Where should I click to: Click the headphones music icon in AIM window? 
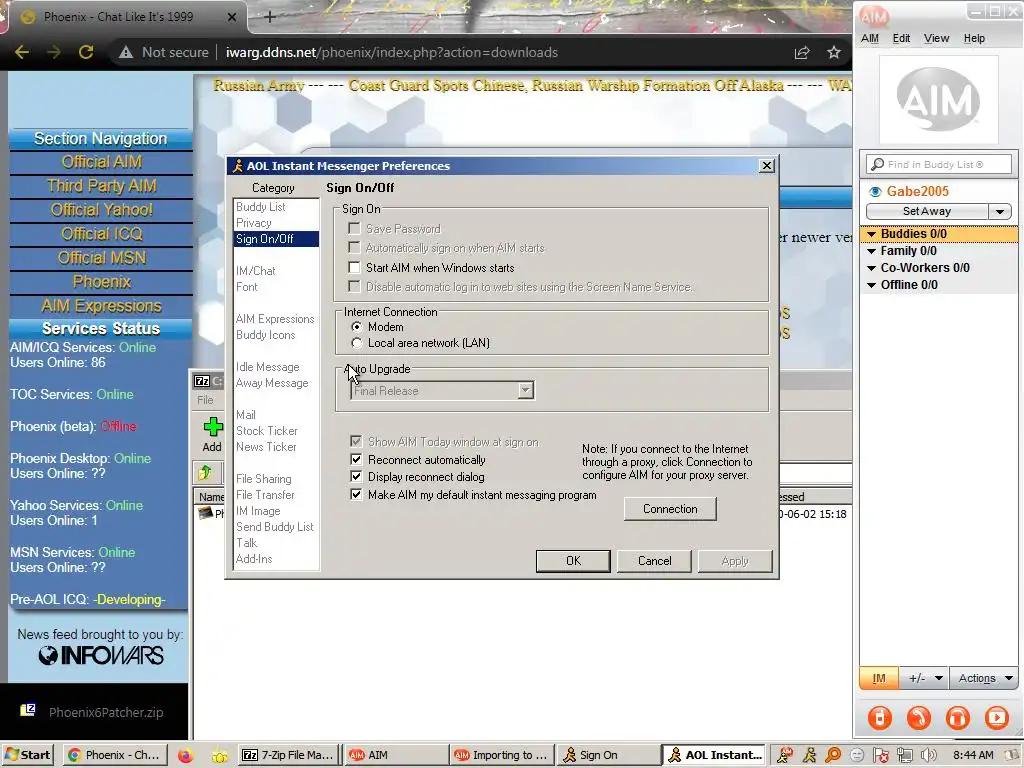(957, 717)
